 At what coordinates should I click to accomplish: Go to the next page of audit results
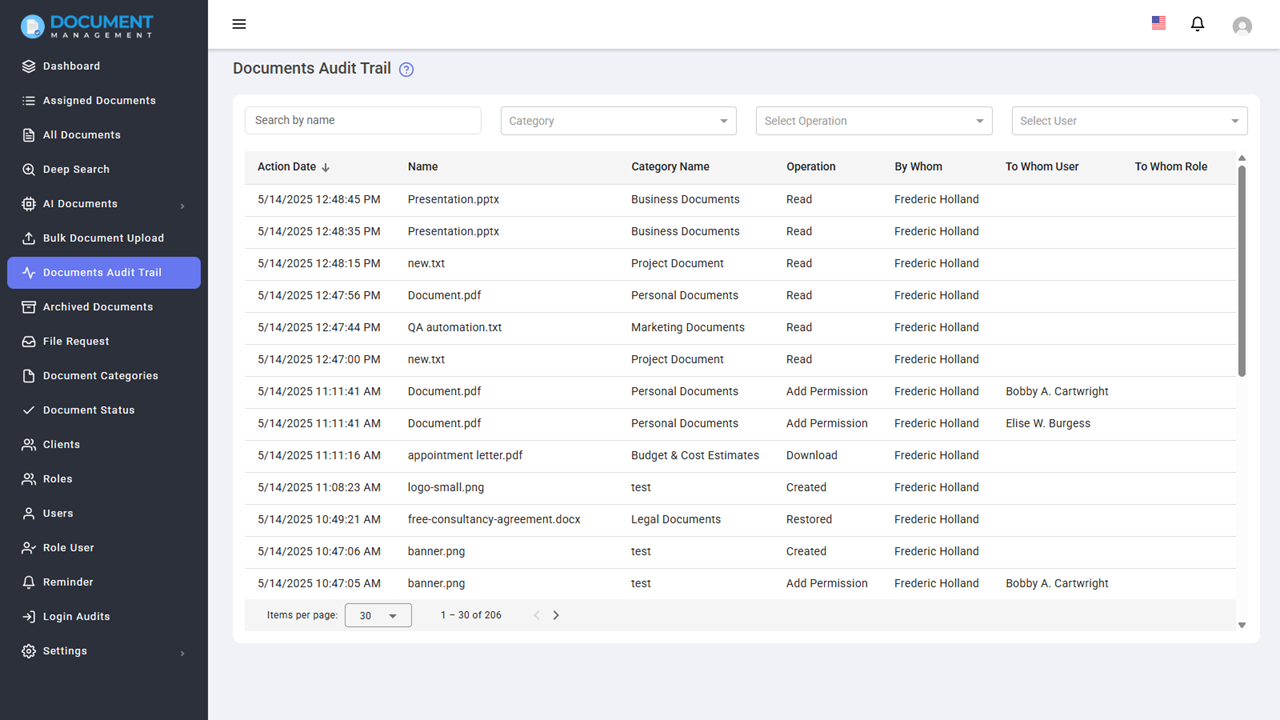[x=556, y=615]
